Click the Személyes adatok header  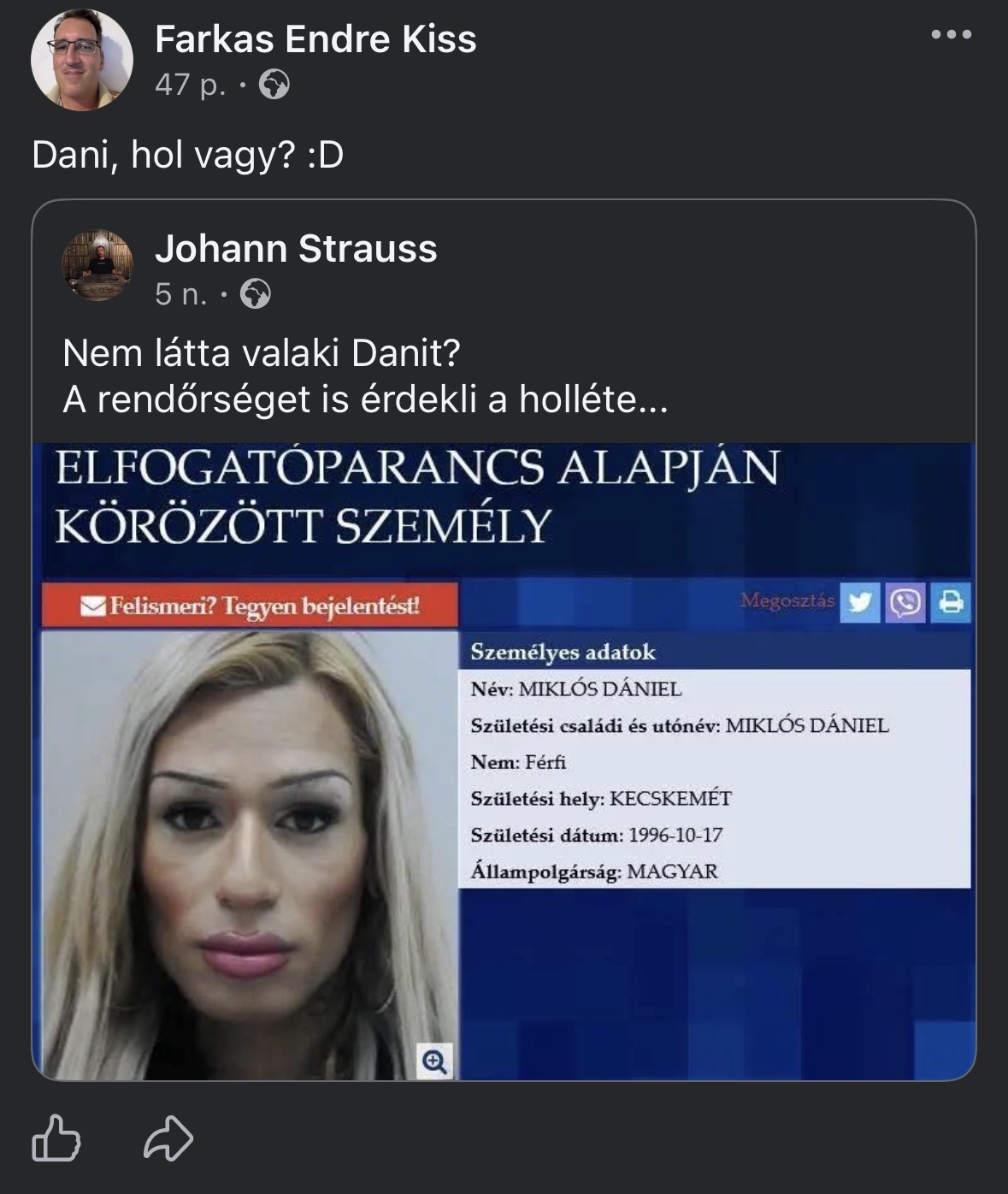(x=563, y=653)
